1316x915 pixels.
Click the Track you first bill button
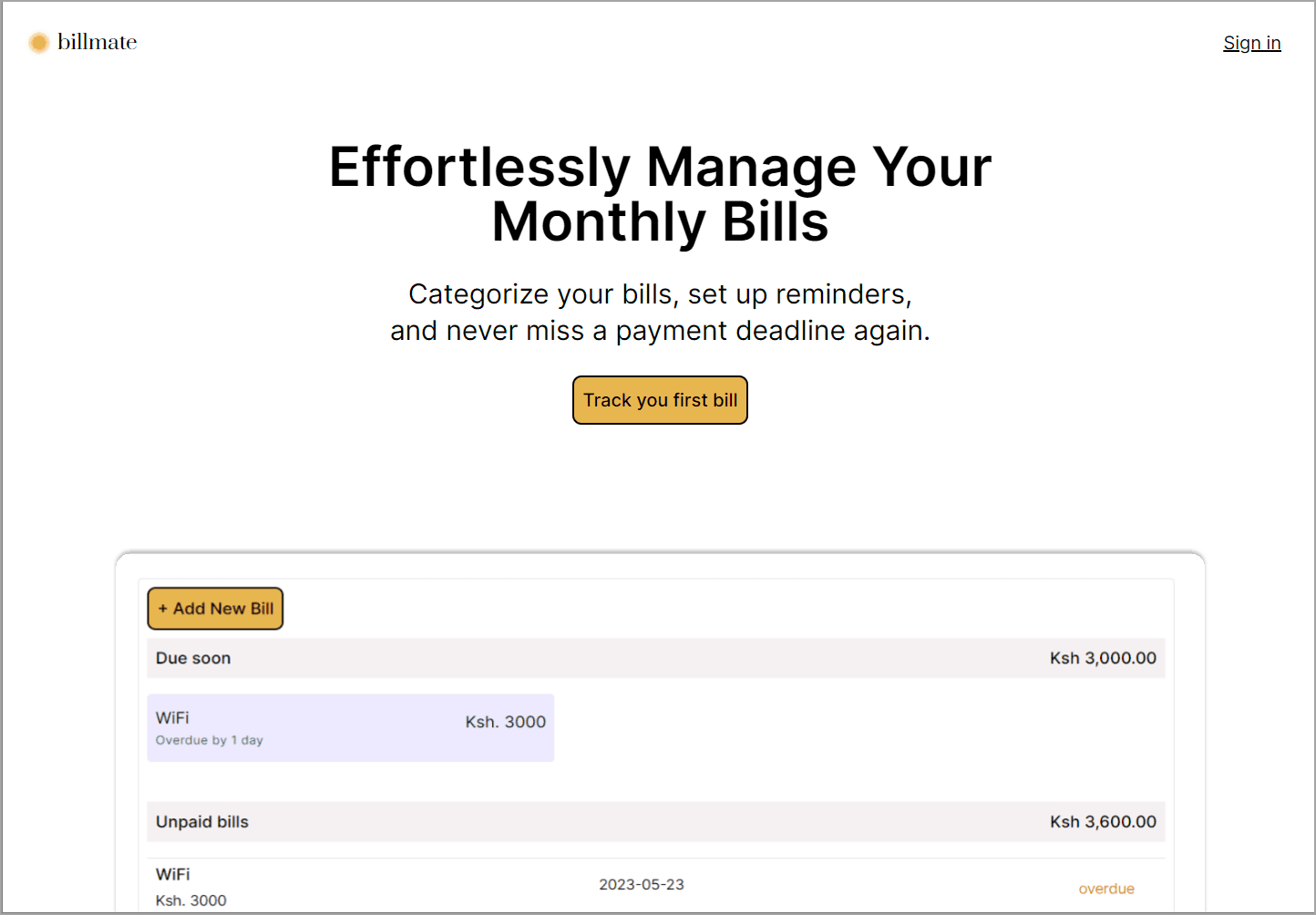click(x=660, y=400)
